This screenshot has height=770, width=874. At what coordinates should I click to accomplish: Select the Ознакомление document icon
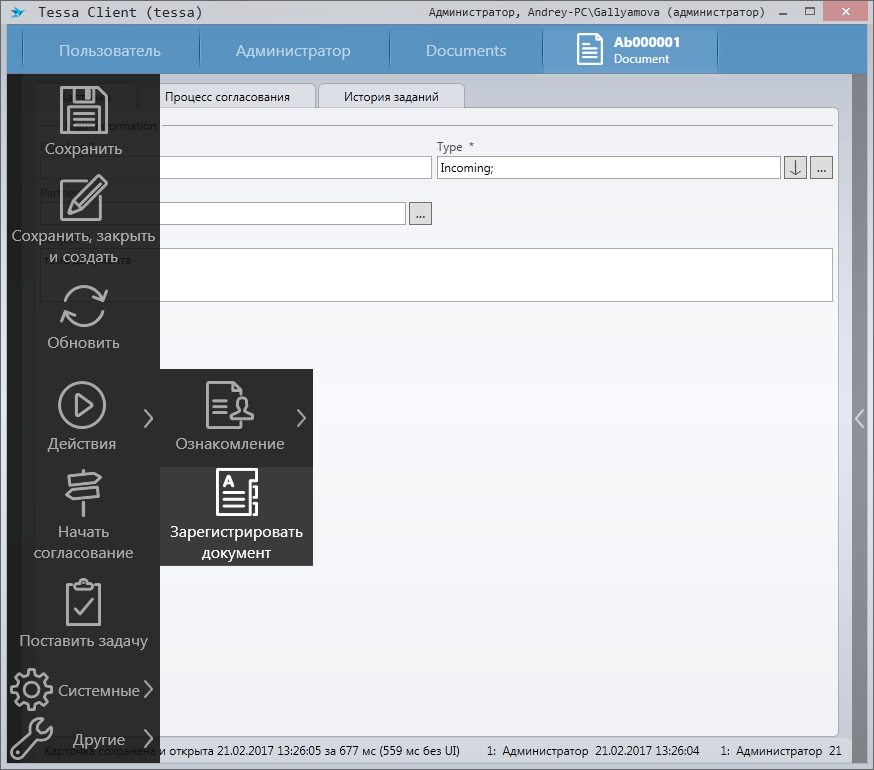click(229, 405)
